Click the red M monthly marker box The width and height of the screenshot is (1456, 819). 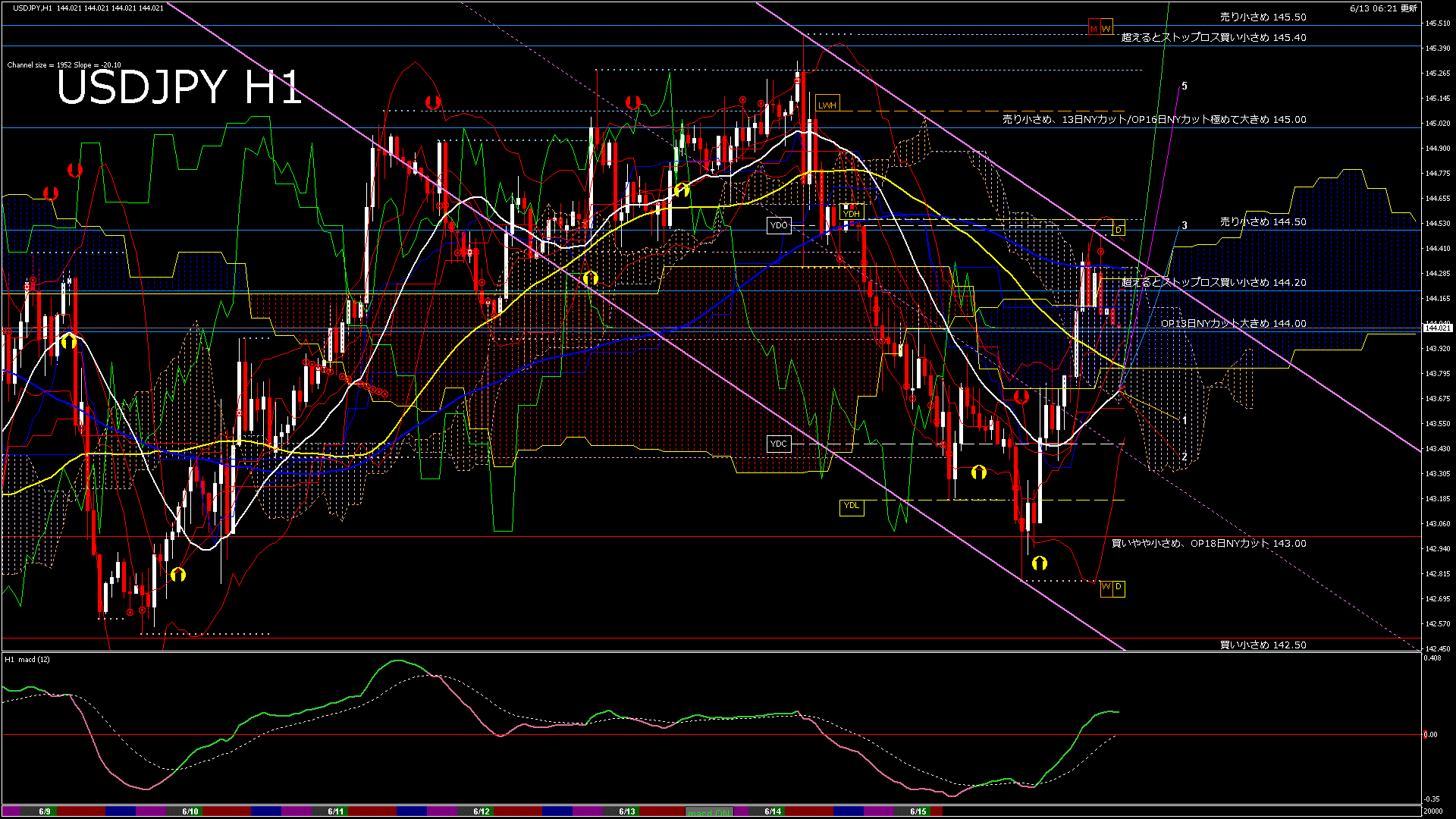[x=1094, y=28]
